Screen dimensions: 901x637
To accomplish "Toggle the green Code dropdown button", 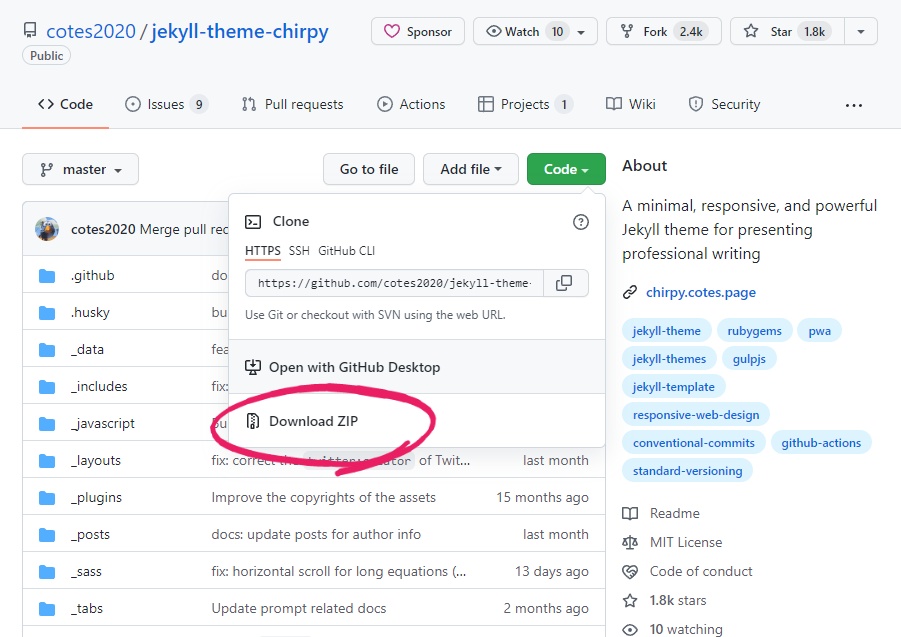I will (x=566, y=169).
